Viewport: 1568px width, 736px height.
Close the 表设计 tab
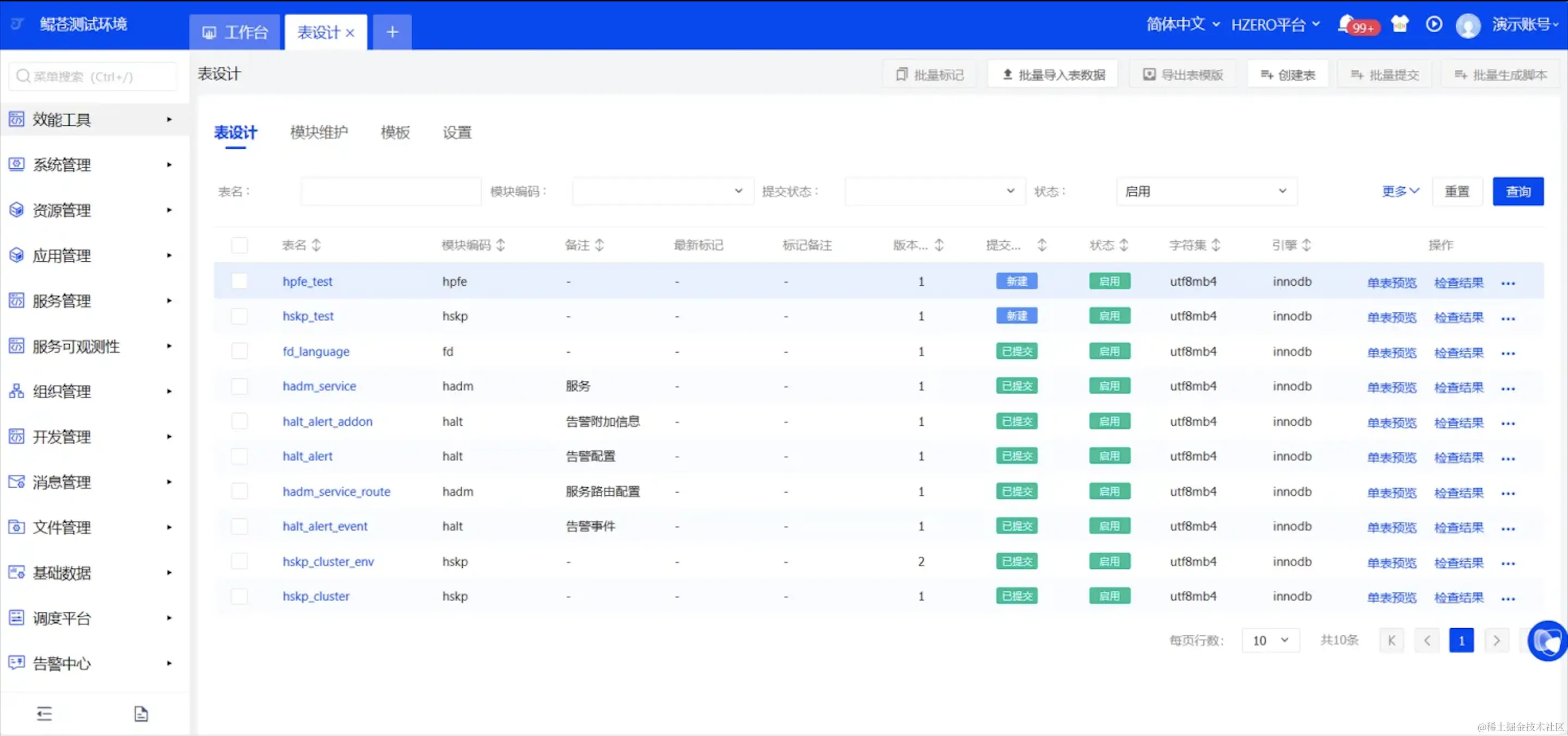click(x=350, y=33)
